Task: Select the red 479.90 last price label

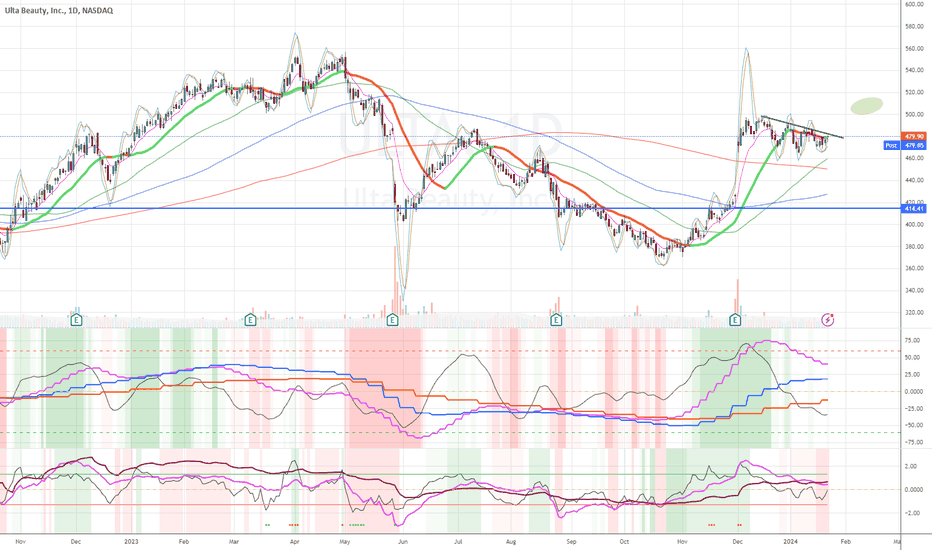Action: tap(913, 136)
